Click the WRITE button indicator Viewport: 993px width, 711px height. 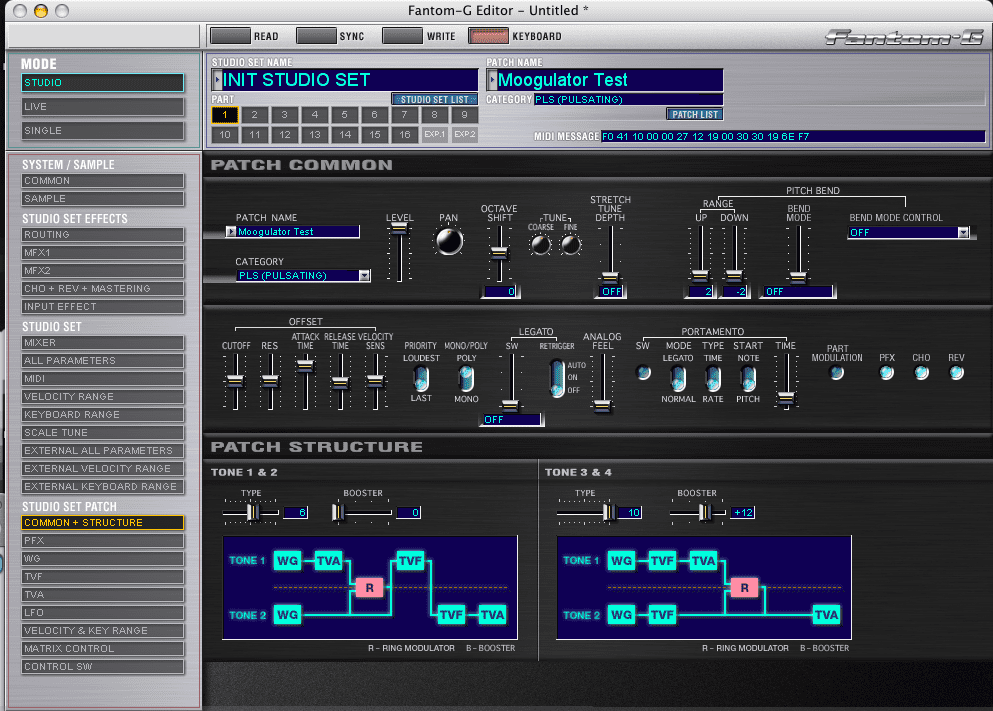click(x=402, y=36)
